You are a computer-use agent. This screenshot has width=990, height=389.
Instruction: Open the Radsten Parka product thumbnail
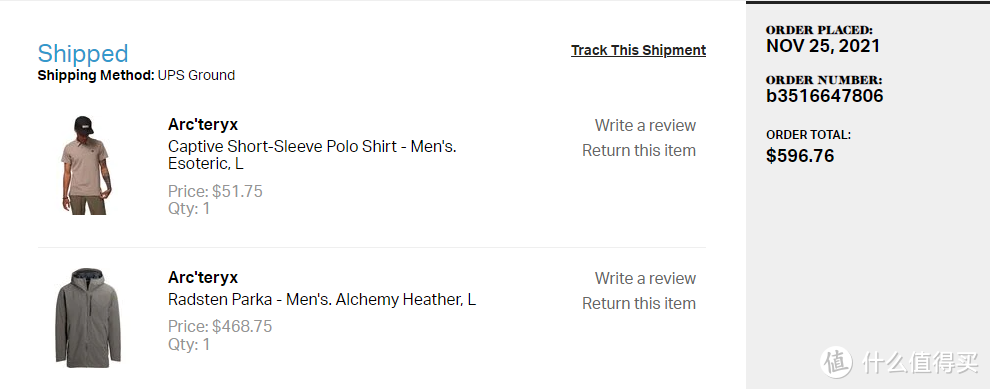88,318
